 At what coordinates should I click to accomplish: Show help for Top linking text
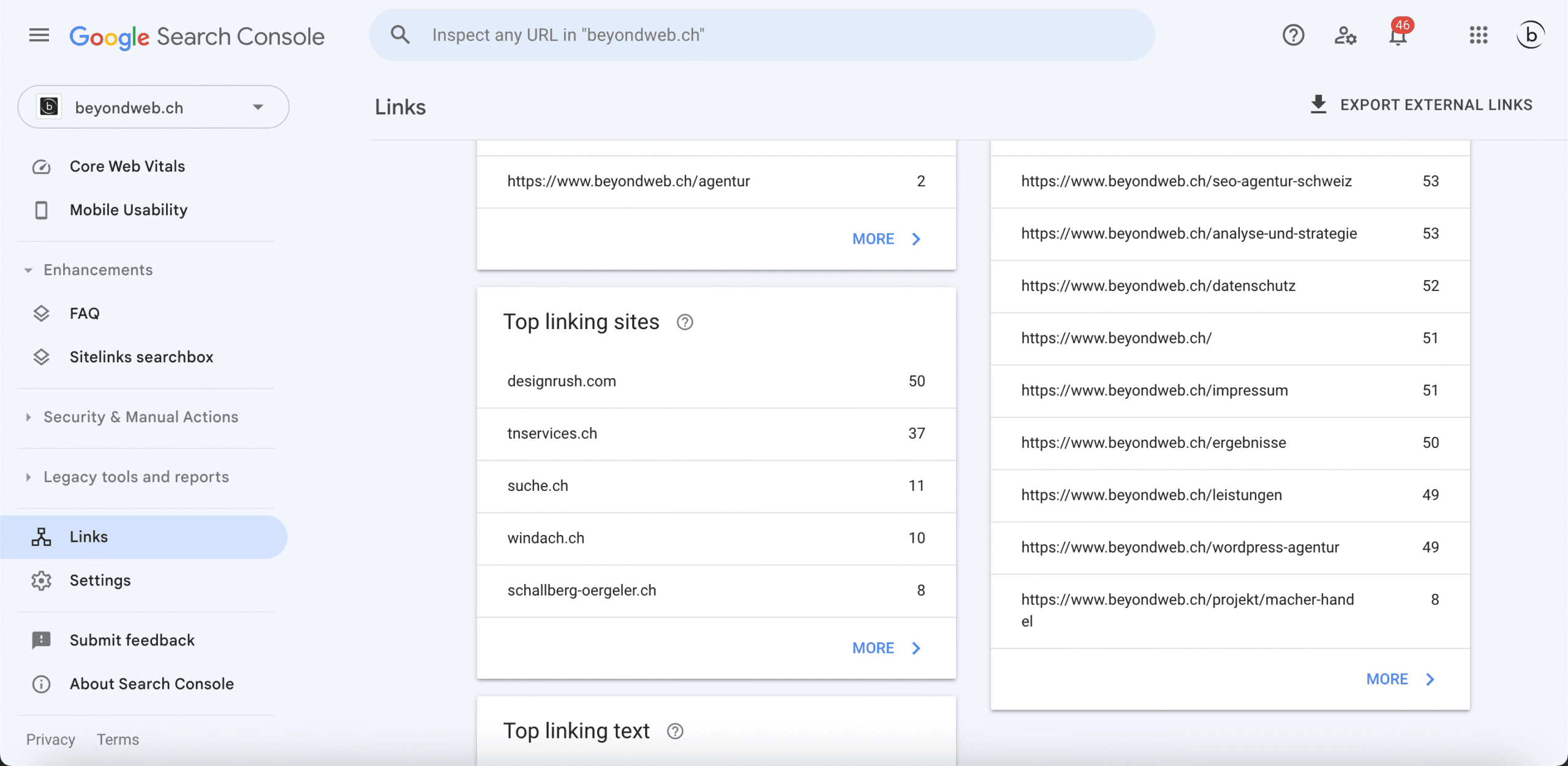pos(675,731)
